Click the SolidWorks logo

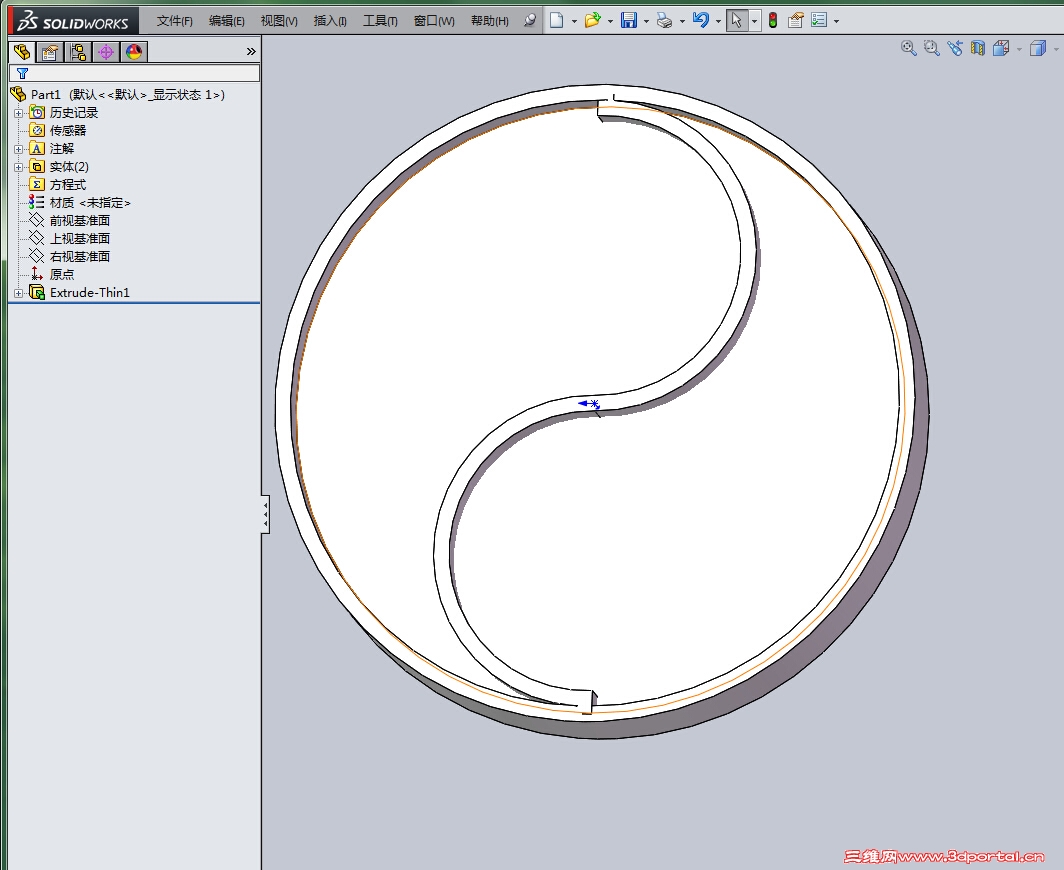tap(73, 21)
